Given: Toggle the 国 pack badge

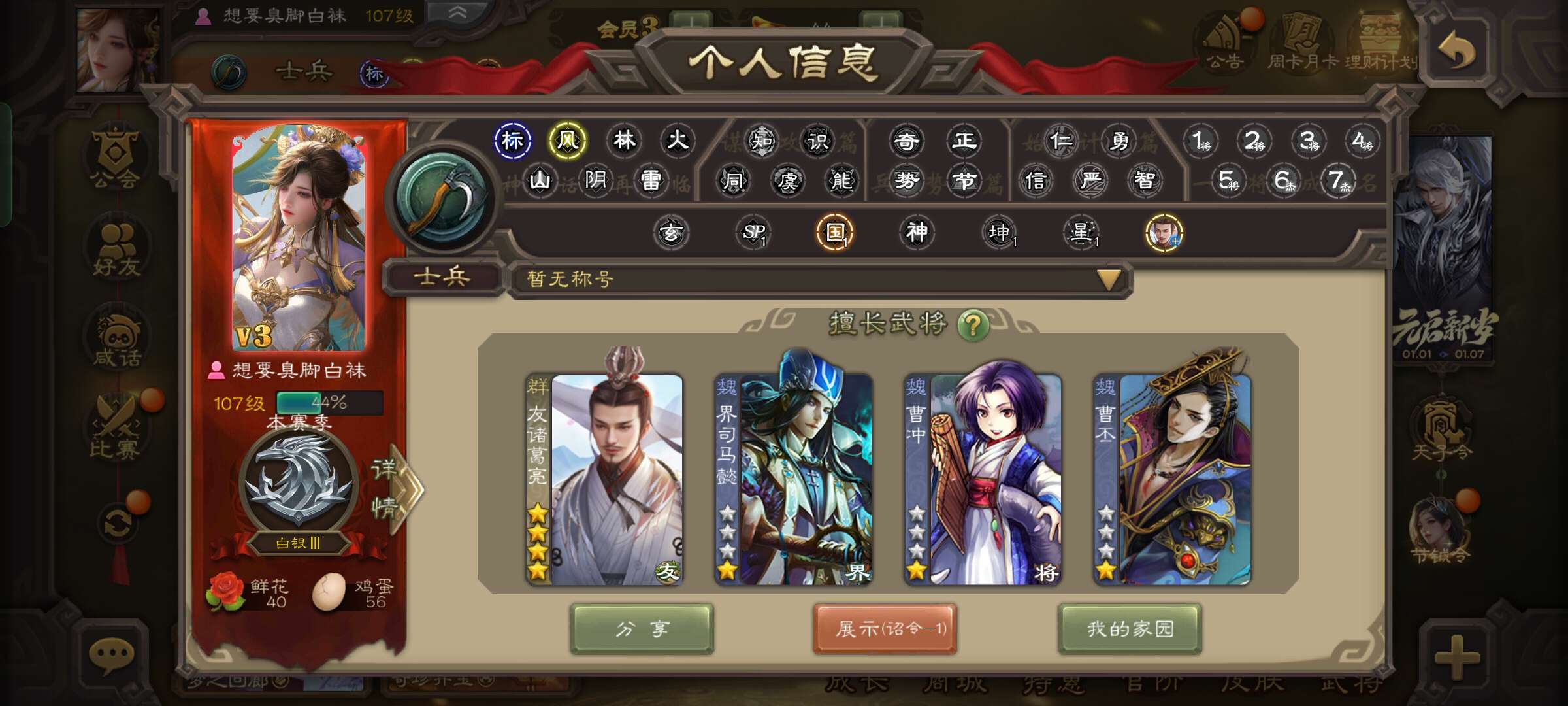Looking at the screenshot, I should coord(835,232).
